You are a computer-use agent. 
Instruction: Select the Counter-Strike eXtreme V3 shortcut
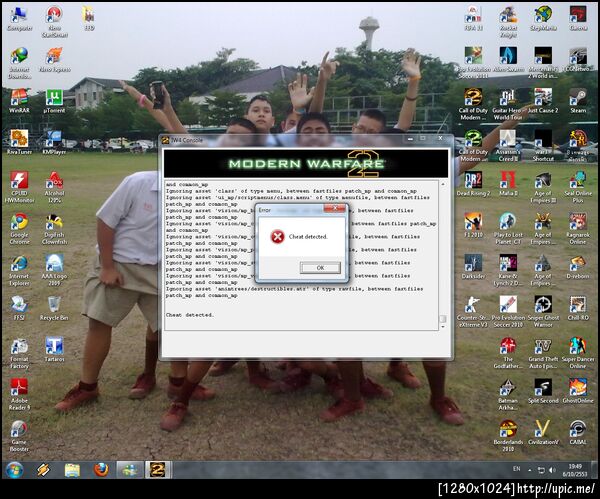(x=473, y=311)
